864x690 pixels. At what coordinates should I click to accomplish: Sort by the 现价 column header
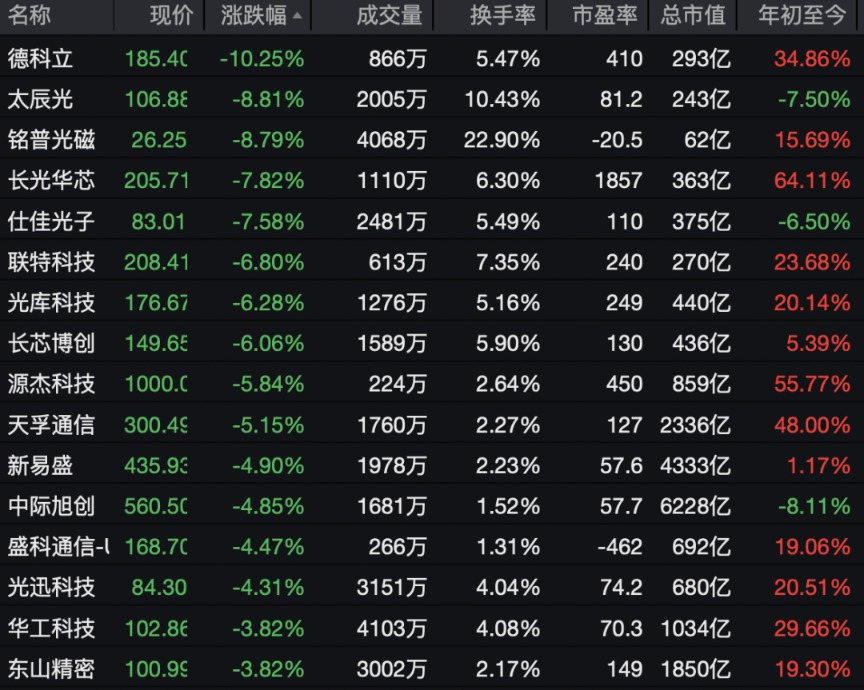(171, 16)
